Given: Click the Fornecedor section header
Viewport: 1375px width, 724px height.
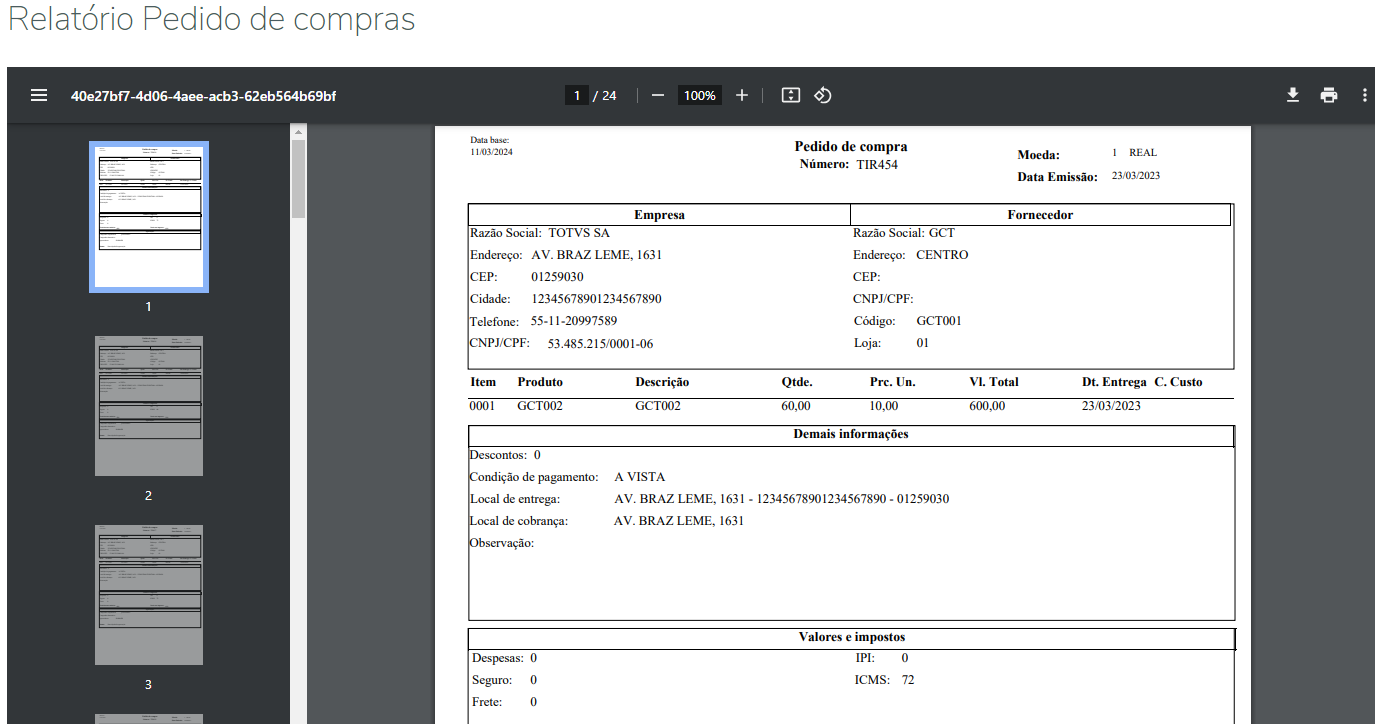Looking at the screenshot, I should (x=1040, y=215).
